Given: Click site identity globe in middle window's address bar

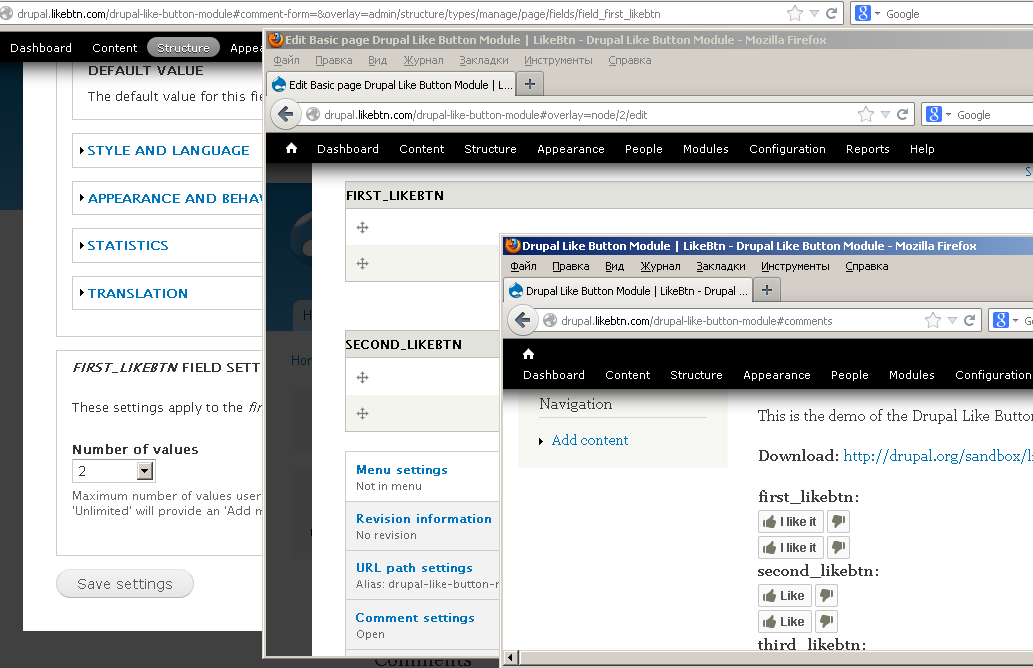Looking at the screenshot, I should 313,115.
